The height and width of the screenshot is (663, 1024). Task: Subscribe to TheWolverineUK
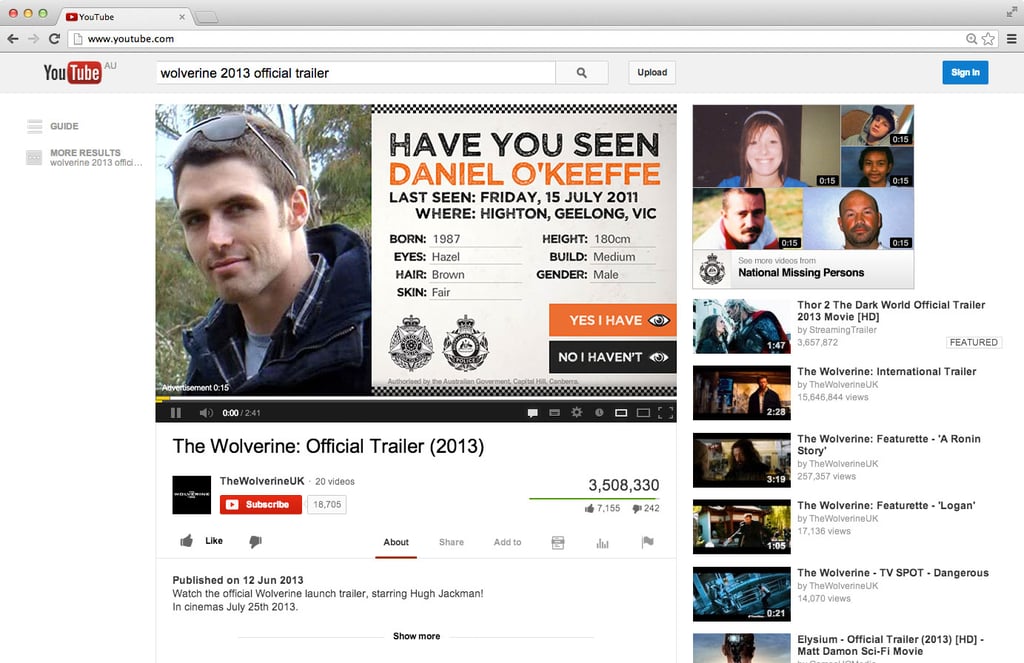point(261,504)
